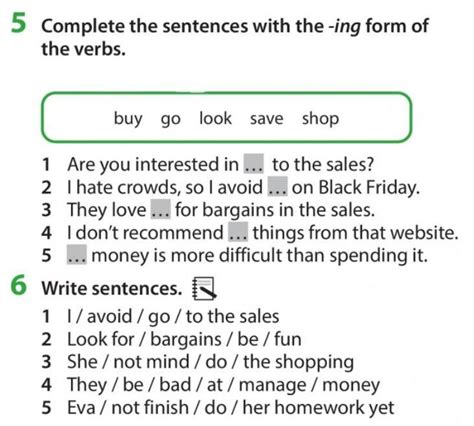Click the green exercise number 6
The height and width of the screenshot is (426, 474).
pyautogui.click(x=19, y=286)
